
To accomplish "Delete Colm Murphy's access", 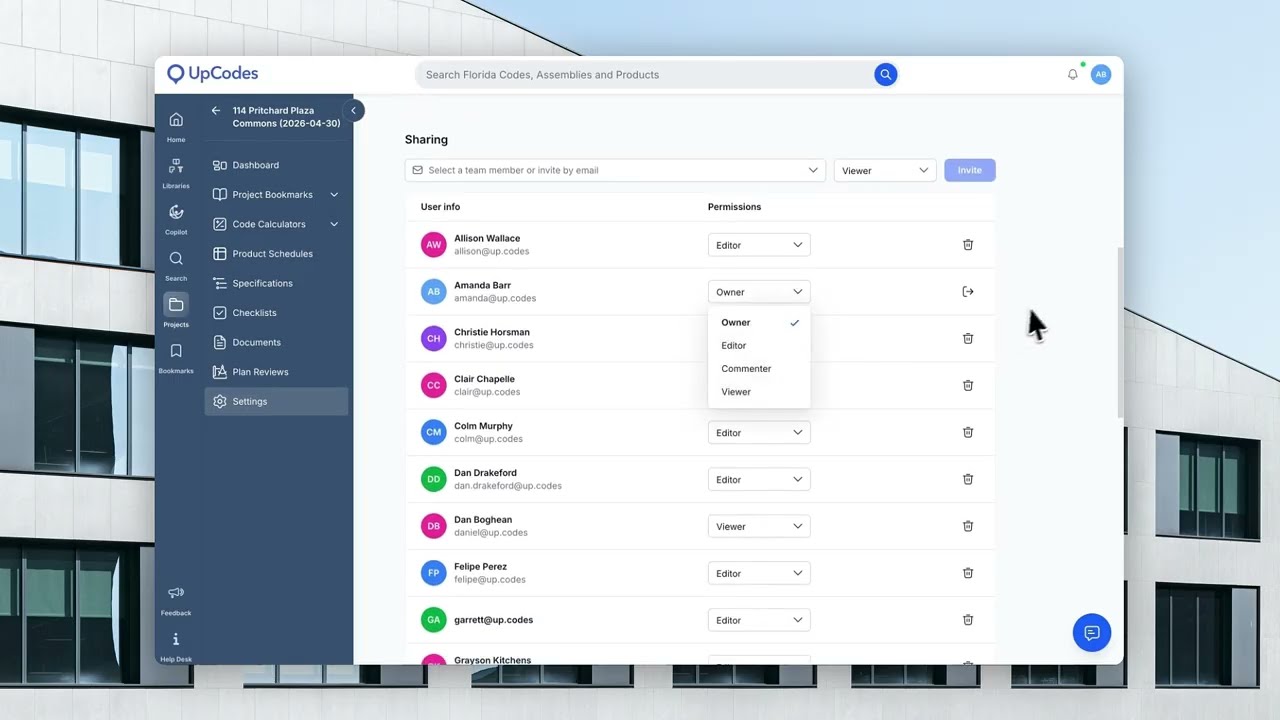I will pyautogui.click(x=968, y=433).
